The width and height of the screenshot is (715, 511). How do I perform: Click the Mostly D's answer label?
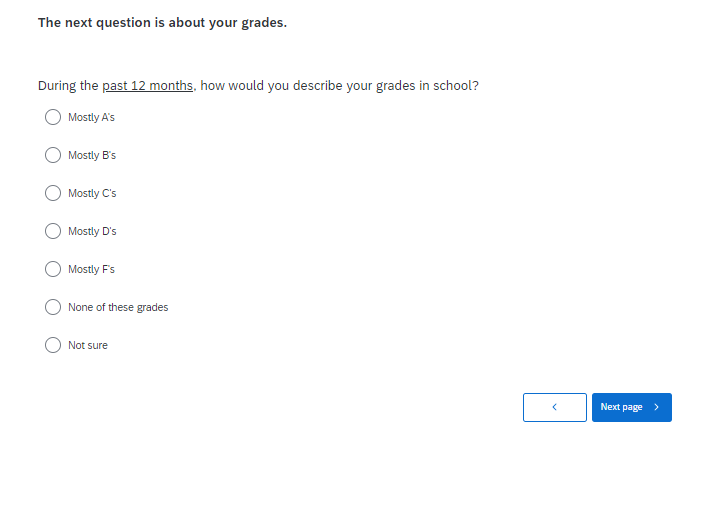tap(92, 231)
